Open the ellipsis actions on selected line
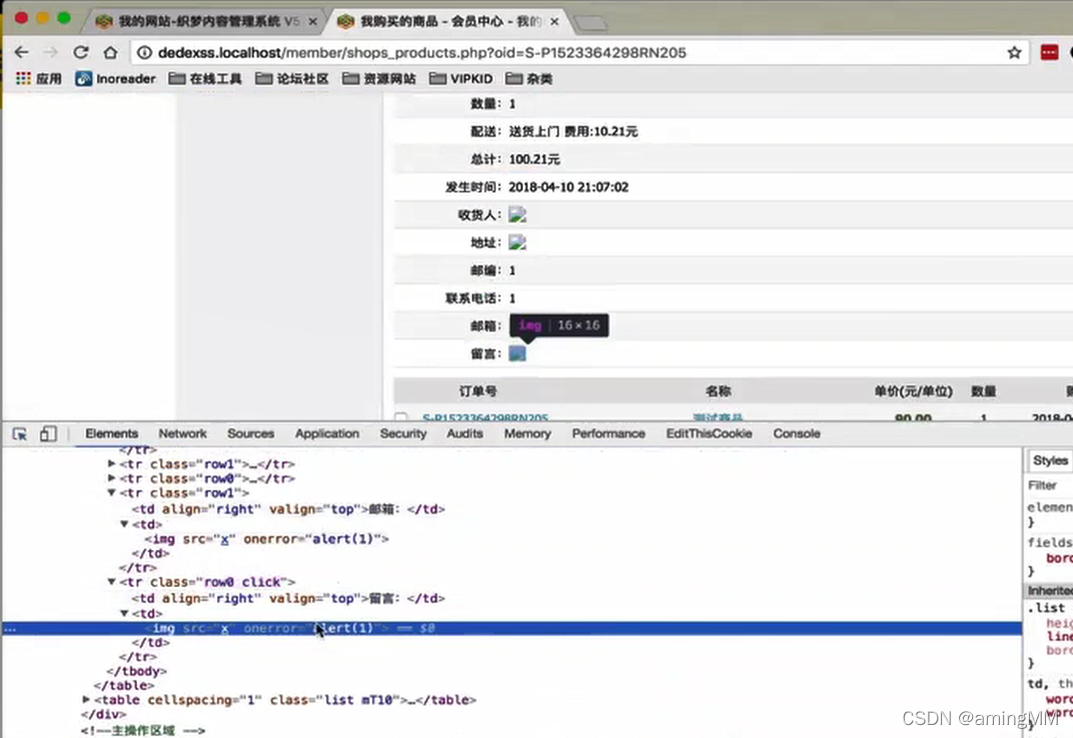The width and height of the screenshot is (1073, 738). tap(10, 628)
